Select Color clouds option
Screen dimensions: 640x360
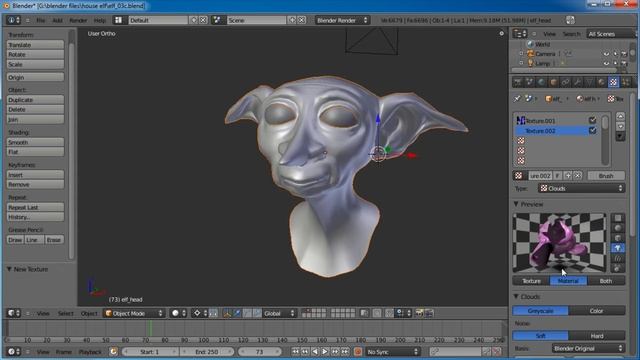tap(597, 311)
